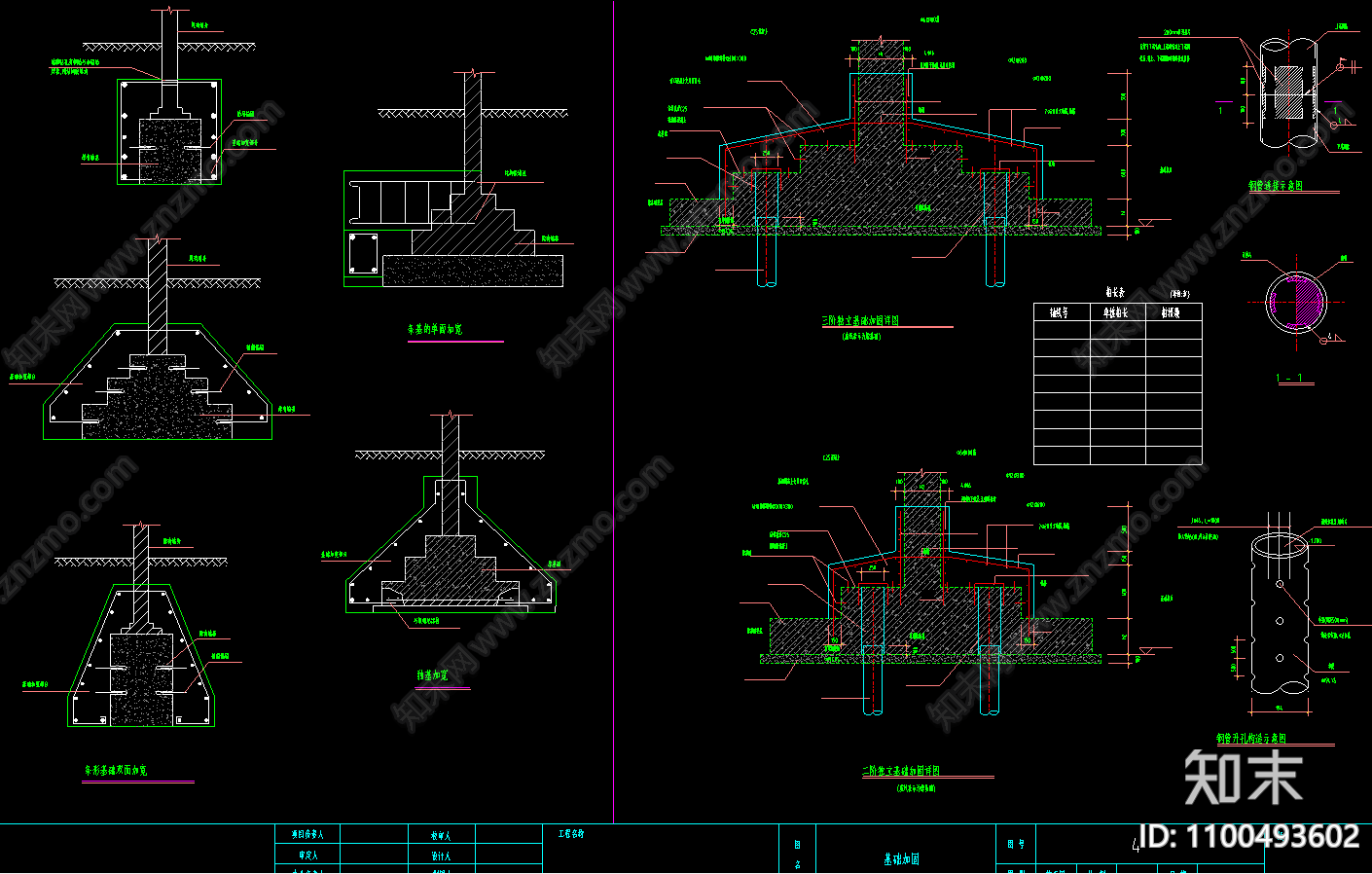Select the caption 钢管开孔构造示意图

(1251, 739)
